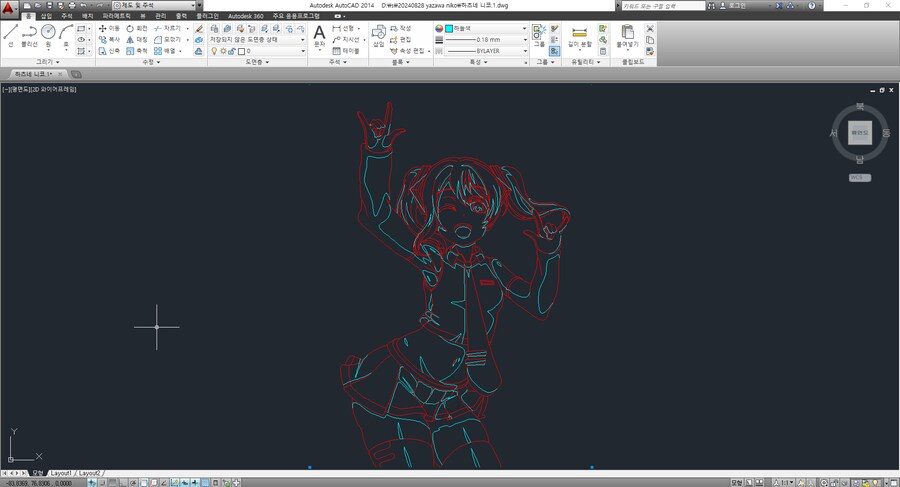900x487 pixels.
Task: Activate the Rotate (회전) tool
Action: coord(137,28)
